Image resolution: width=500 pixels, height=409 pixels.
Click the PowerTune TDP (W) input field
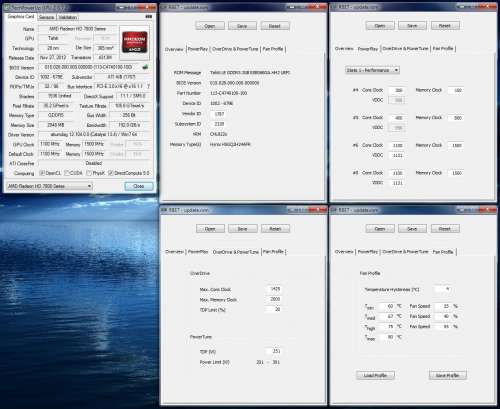point(274,351)
